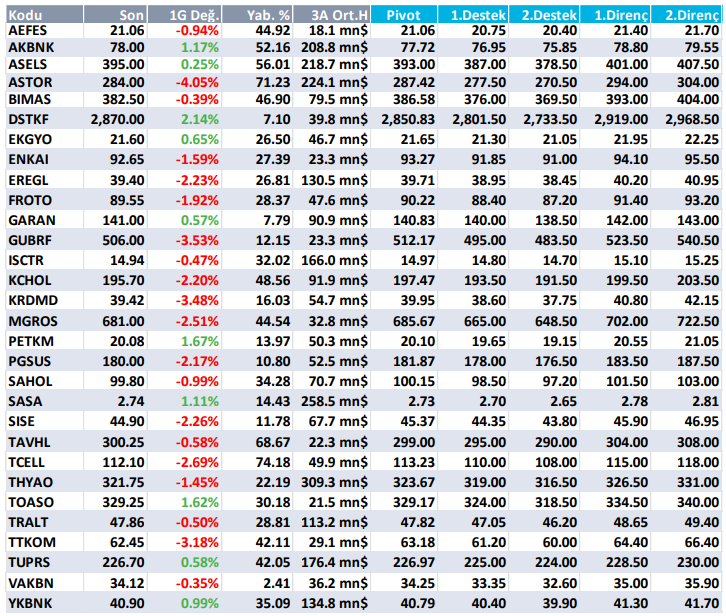This screenshot has width=726, height=616.
Task: Select the ISCTR ticker cell
Action: point(44,260)
